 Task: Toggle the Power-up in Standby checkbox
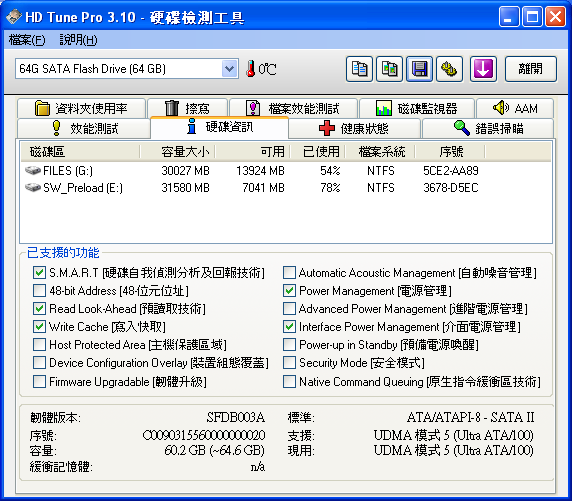click(289, 344)
